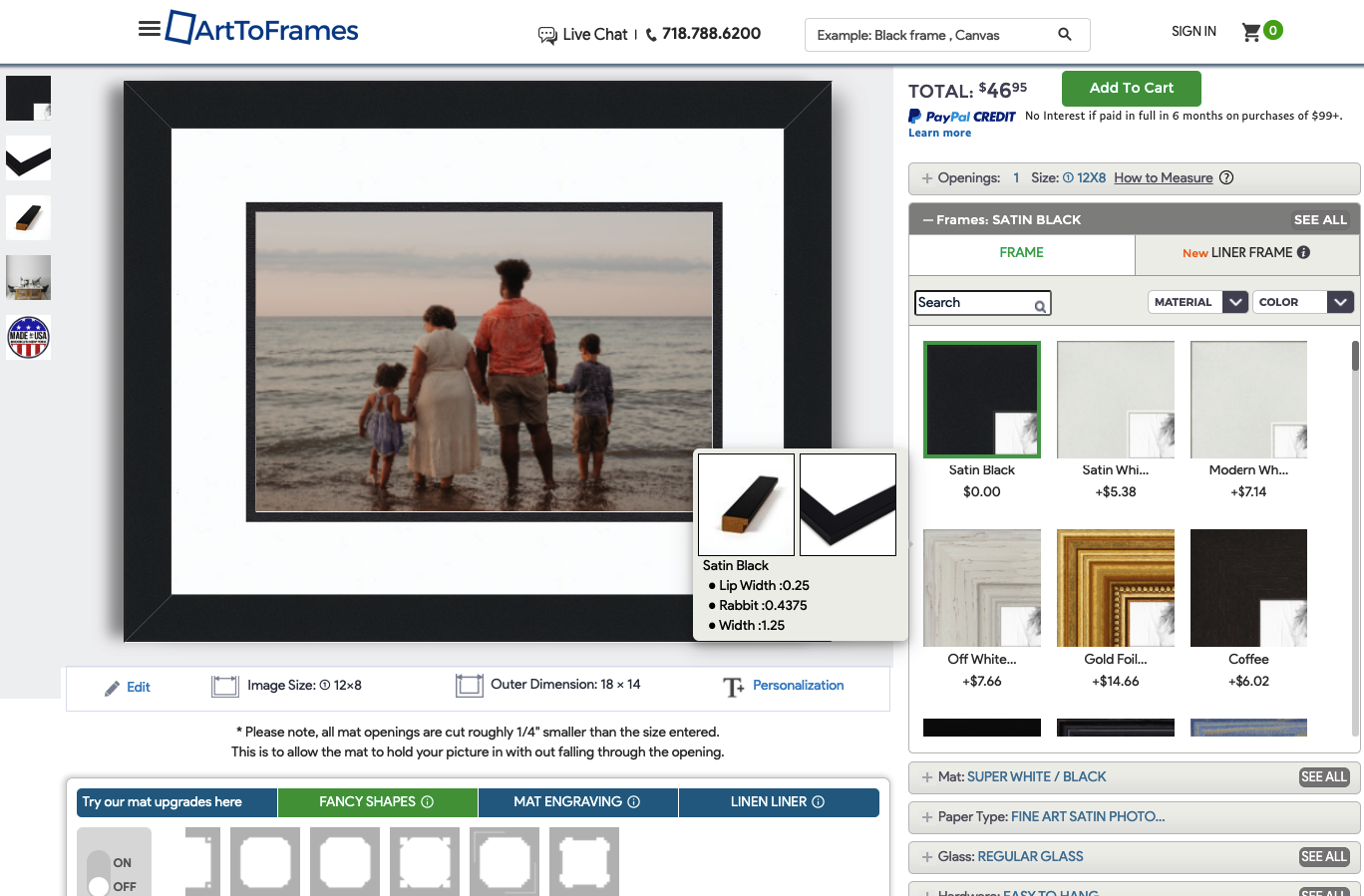Select the Mat Engraving tab
This screenshot has width=1364, height=896.
tap(577, 802)
